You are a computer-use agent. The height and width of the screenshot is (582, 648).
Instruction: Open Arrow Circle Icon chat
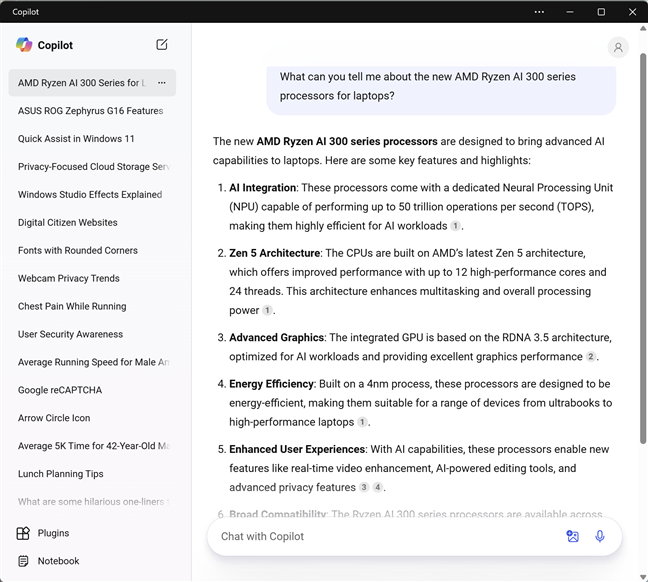[92, 418]
